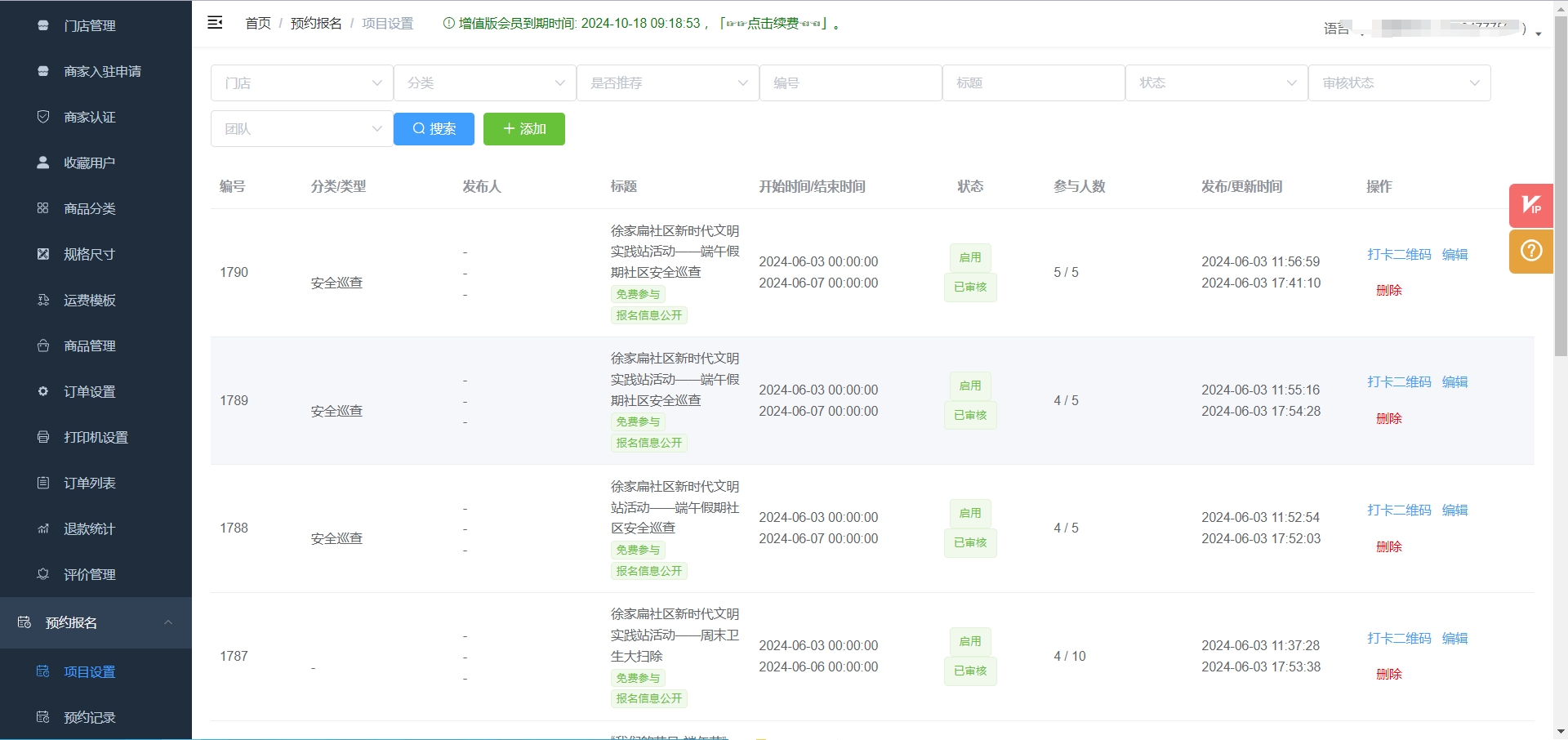1568x740 pixels.
Task: Edit item 1789 via 编辑
Action: pos(1454,381)
